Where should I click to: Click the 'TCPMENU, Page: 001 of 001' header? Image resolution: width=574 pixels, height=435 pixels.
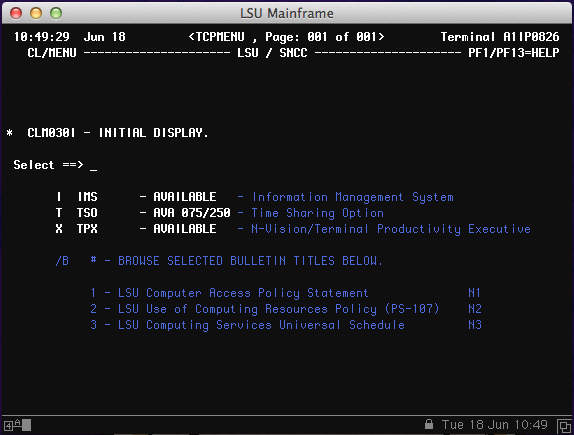287,37
